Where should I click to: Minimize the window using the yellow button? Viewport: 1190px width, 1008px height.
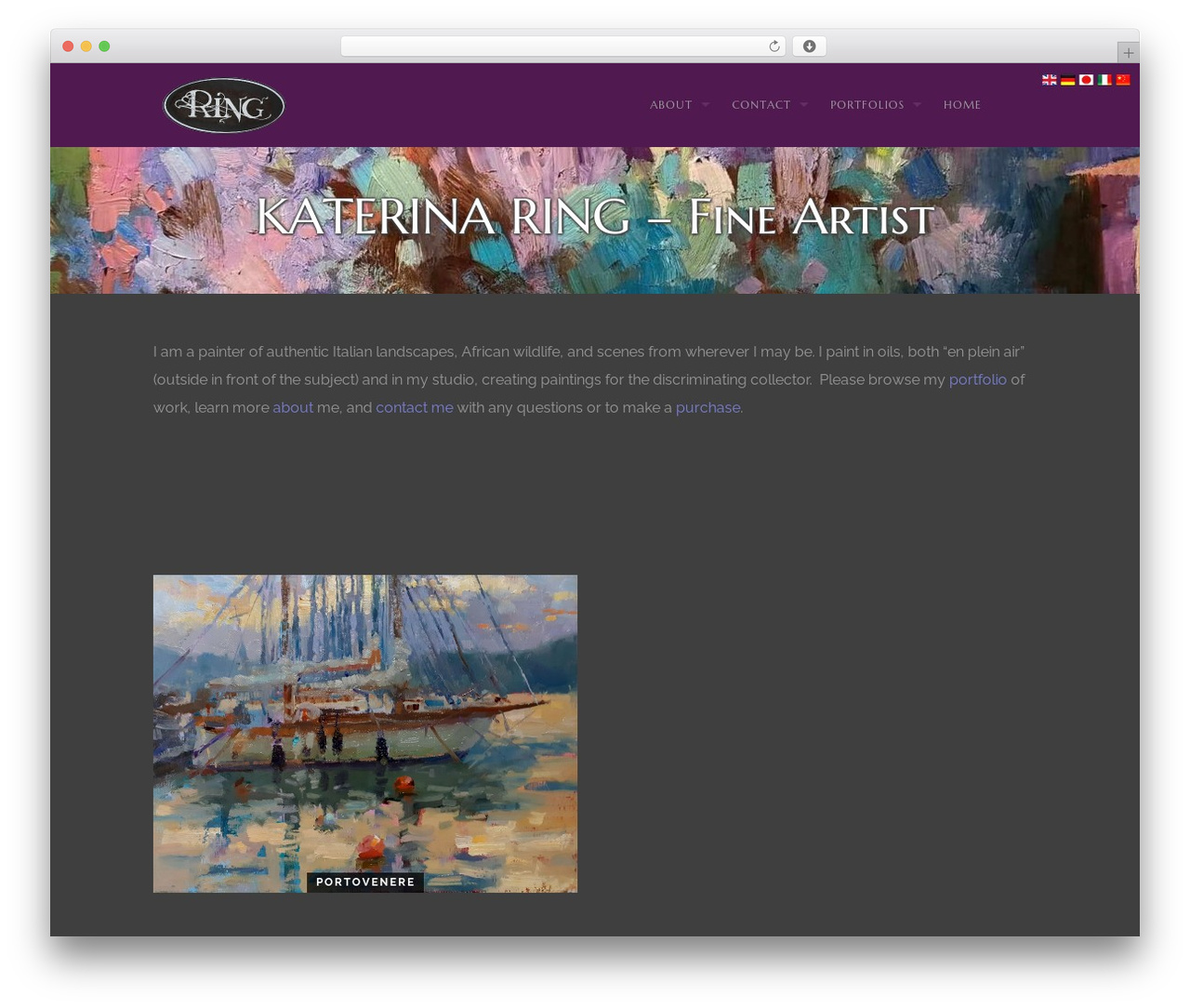pyautogui.click(x=86, y=46)
